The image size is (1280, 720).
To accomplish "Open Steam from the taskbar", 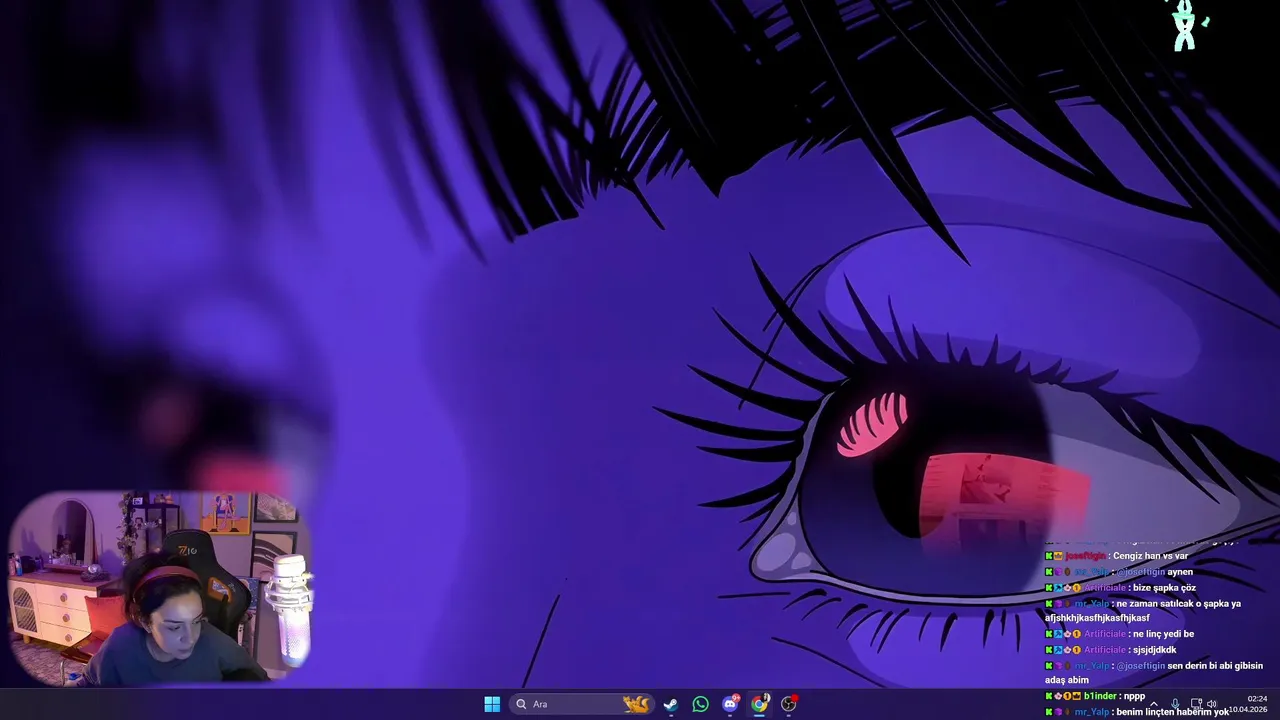I will click(x=671, y=704).
